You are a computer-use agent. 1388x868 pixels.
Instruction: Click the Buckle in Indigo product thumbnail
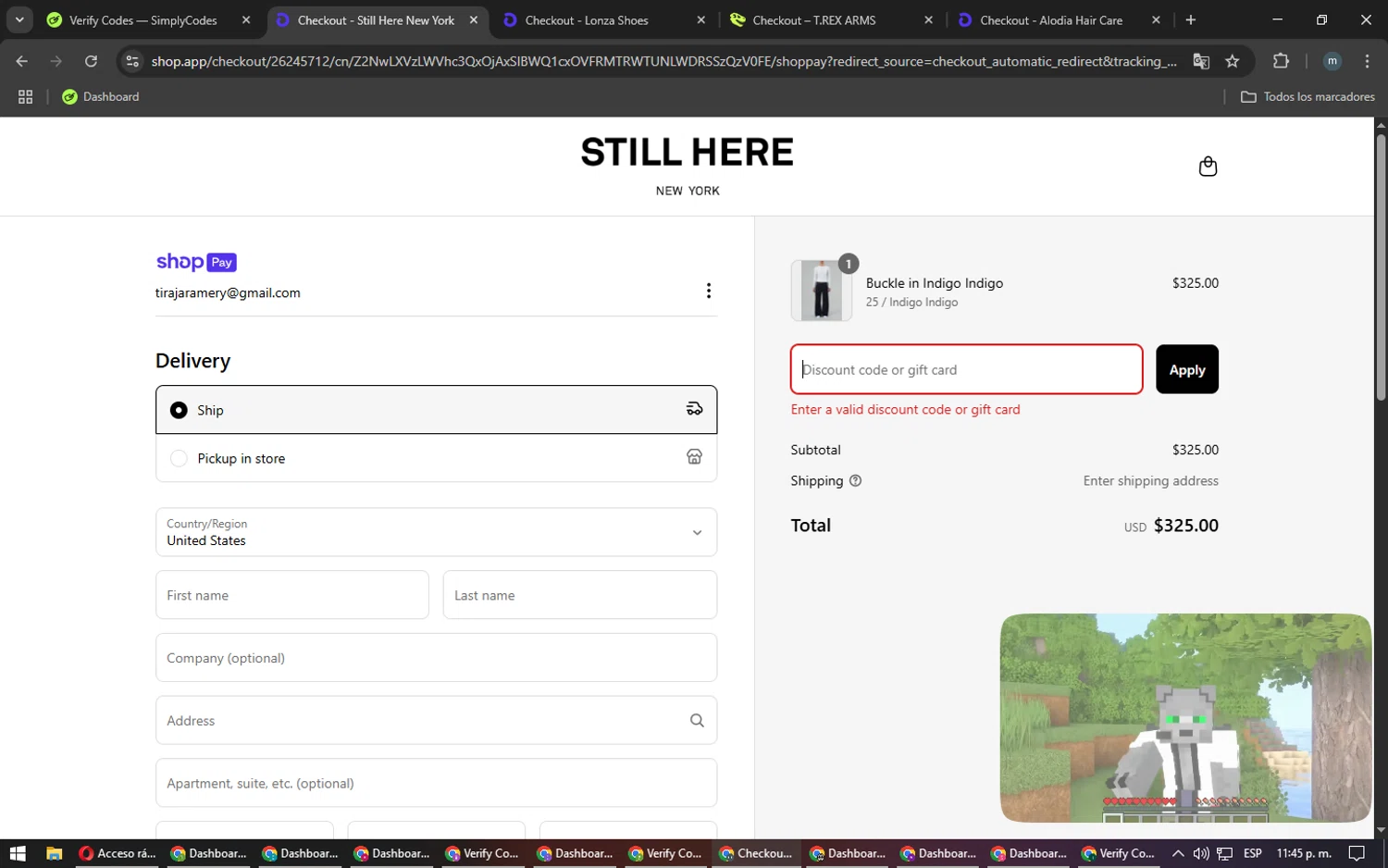(x=822, y=291)
